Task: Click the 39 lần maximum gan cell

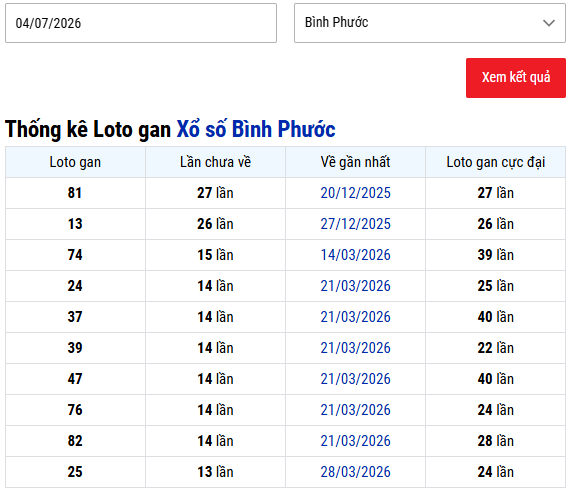Action: click(496, 255)
